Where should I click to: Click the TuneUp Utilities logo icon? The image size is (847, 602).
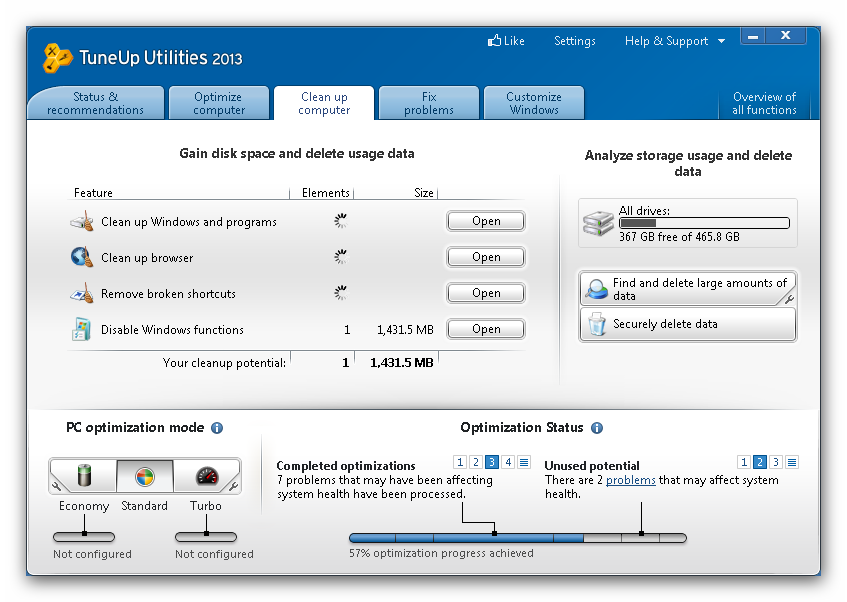tap(57, 57)
